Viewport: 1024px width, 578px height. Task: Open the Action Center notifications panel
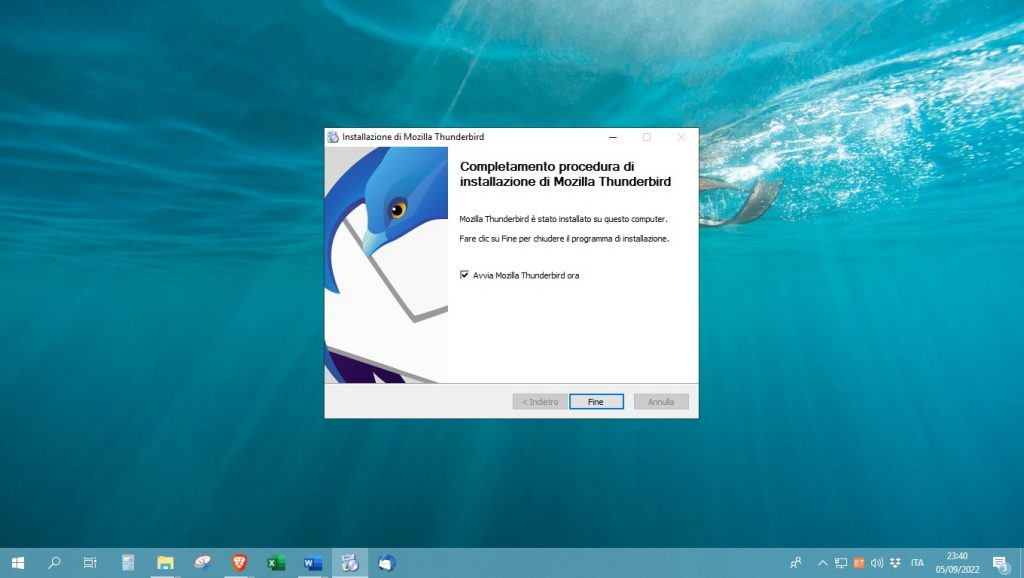1000,563
